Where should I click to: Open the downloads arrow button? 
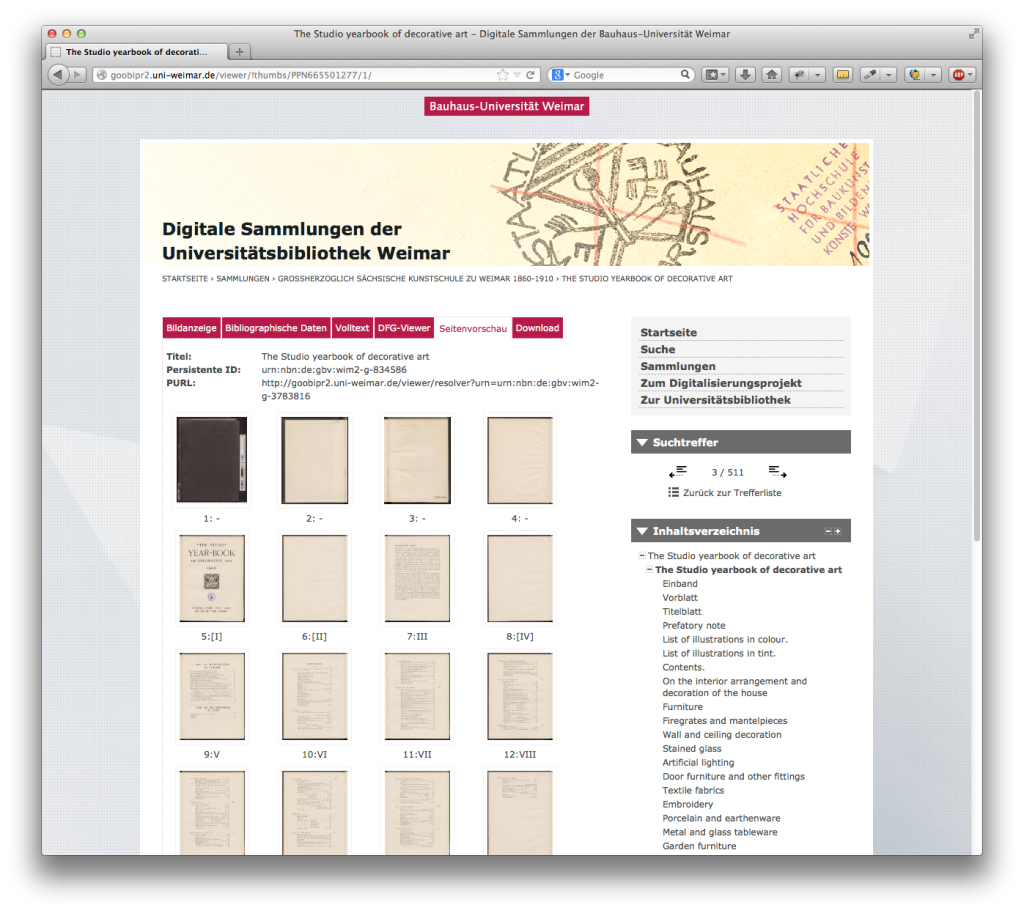[x=745, y=74]
